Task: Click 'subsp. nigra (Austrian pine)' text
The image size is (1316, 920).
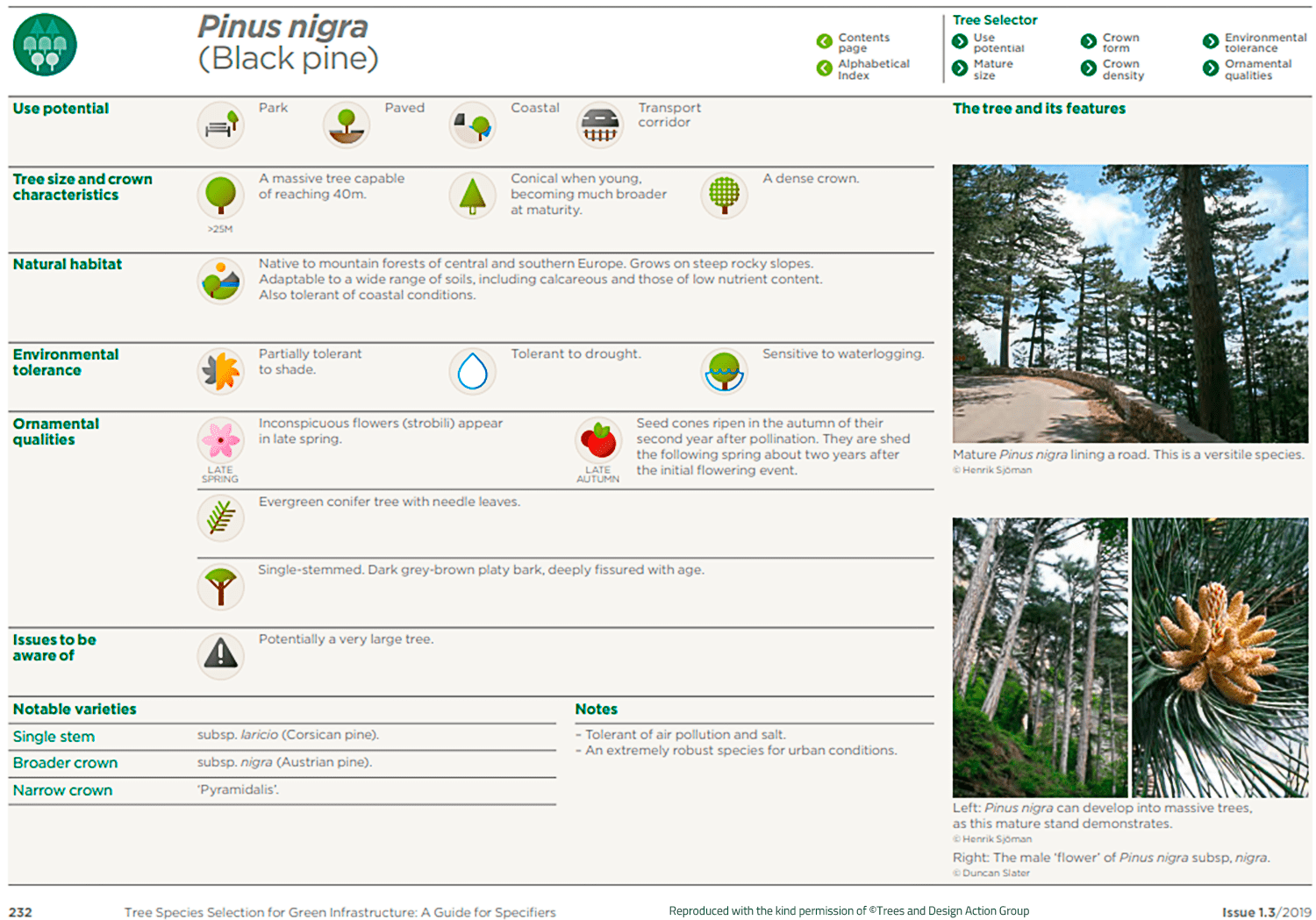Action: [x=284, y=762]
